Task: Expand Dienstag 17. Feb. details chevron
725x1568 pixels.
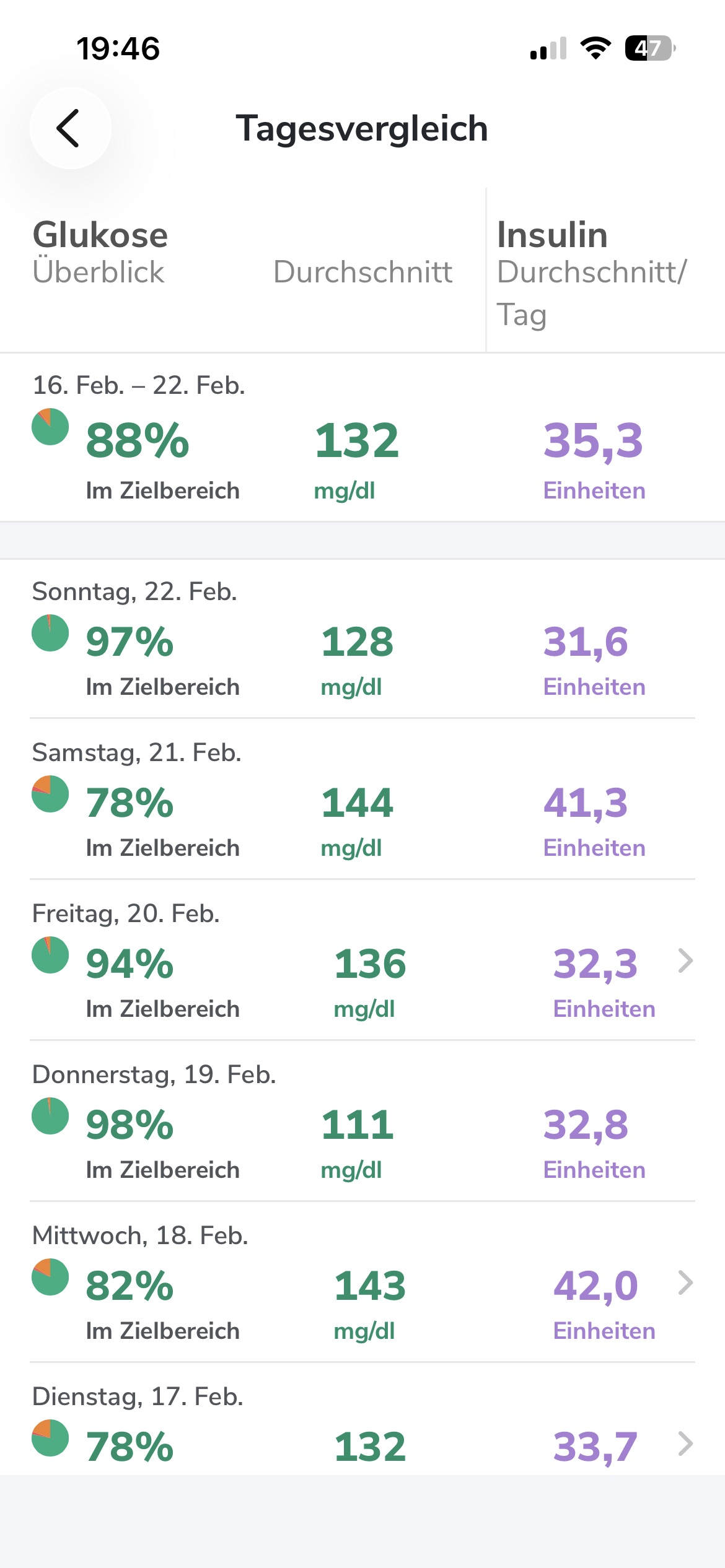Action: click(x=685, y=1444)
